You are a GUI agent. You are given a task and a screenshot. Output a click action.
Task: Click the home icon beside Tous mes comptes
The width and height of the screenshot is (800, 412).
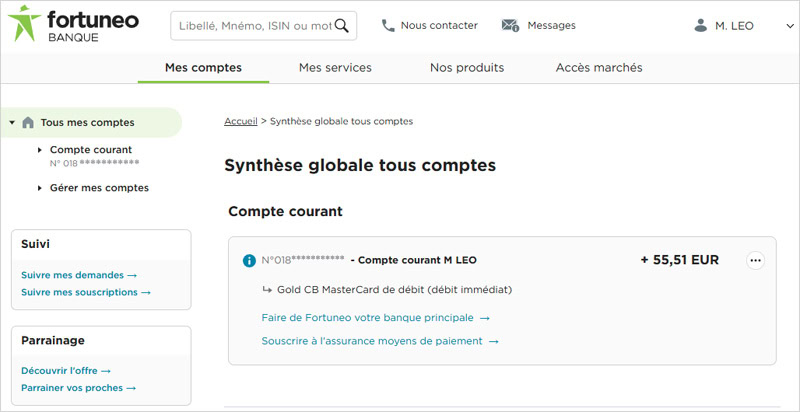pos(28,123)
